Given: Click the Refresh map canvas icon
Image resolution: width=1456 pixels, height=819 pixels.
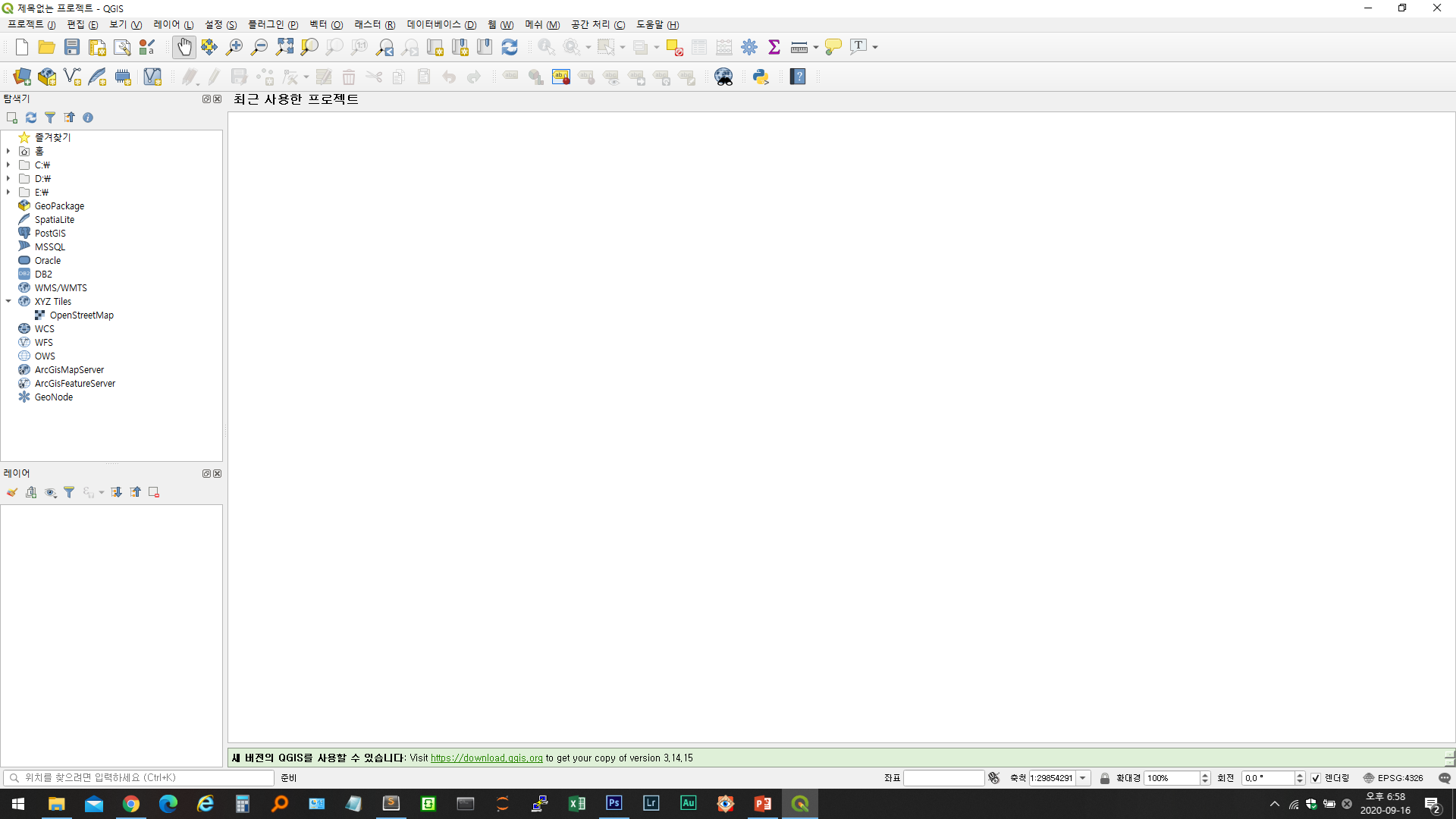Looking at the screenshot, I should click(x=510, y=47).
